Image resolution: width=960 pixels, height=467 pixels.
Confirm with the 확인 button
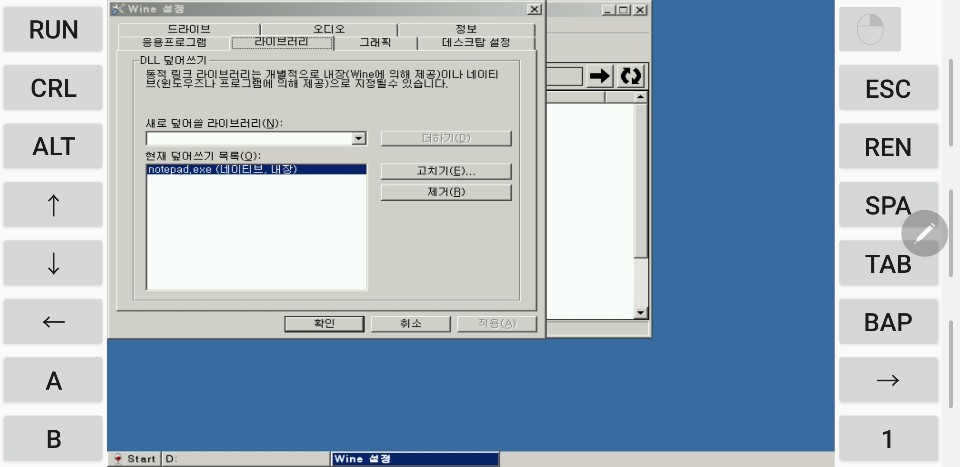tap(324, 324)
